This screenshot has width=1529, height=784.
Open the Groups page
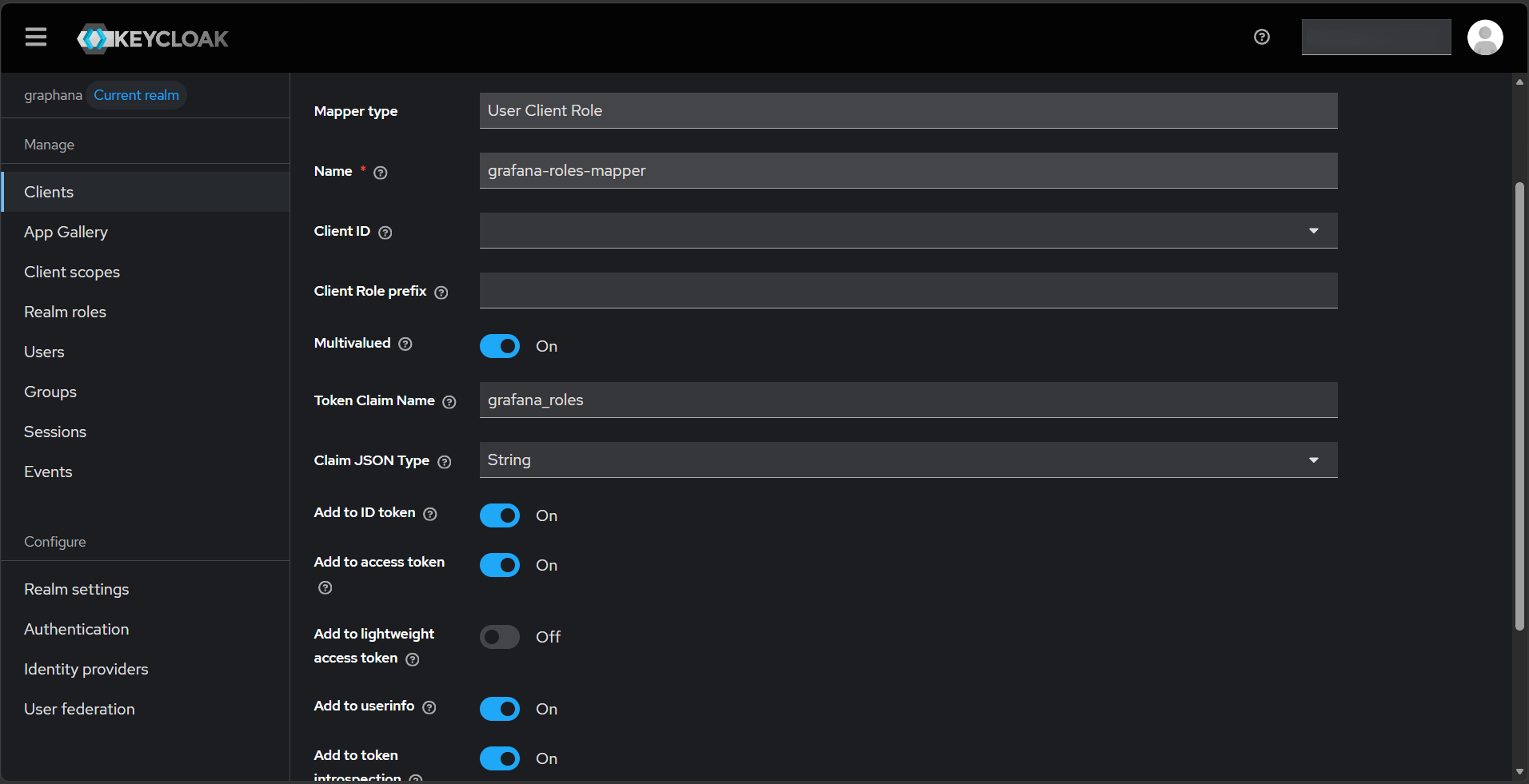[x=146, y=392]
